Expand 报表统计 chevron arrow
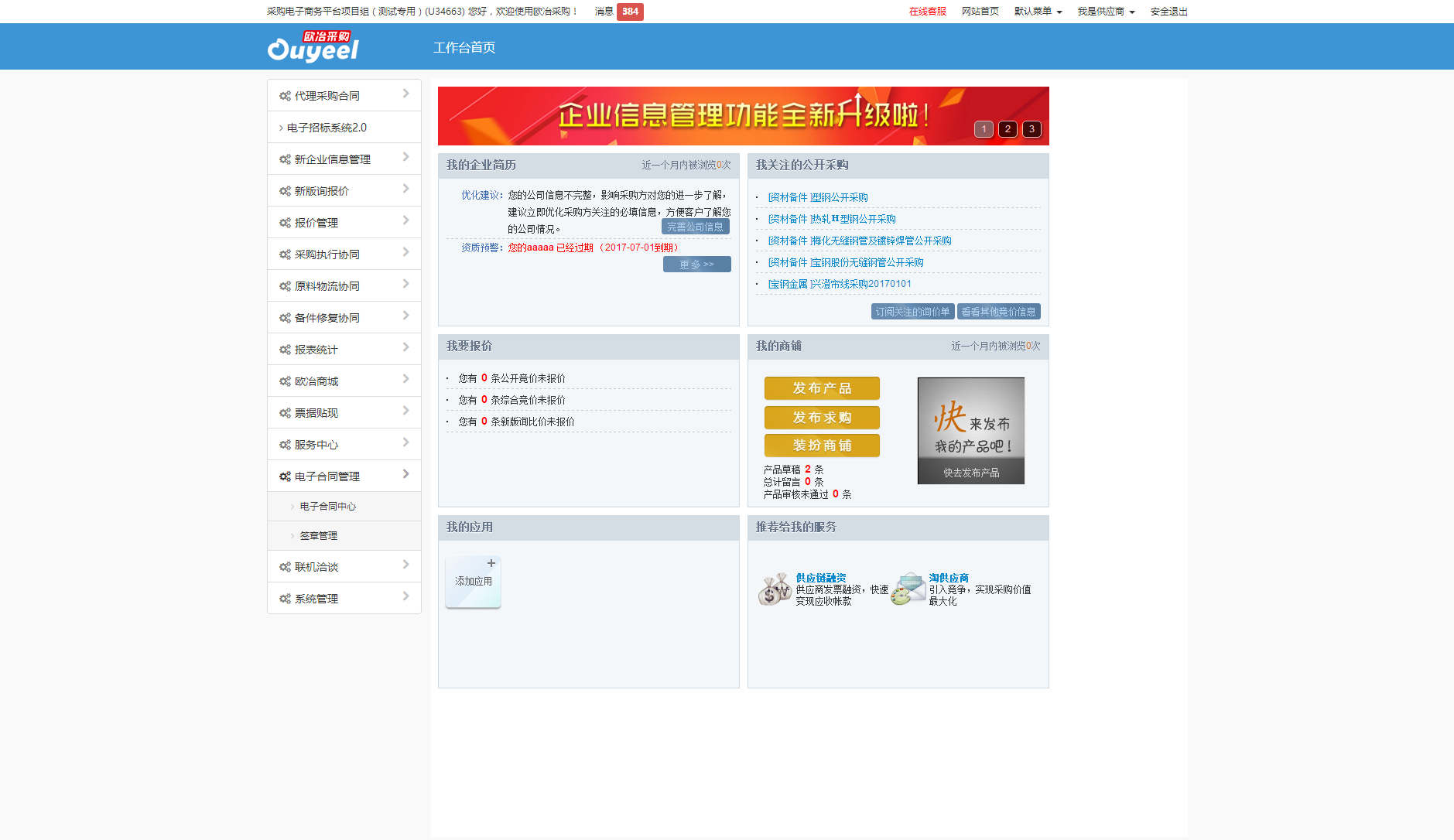Screen dimensions: 1454x840 point(405,347)
